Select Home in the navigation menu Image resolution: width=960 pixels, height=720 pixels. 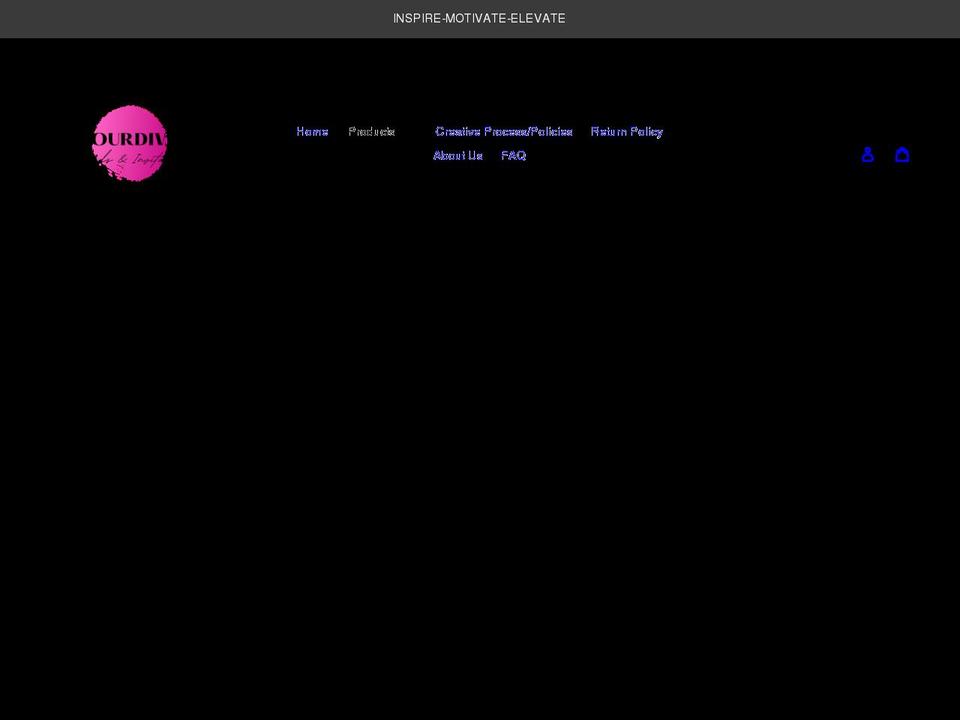coord(311,131)
